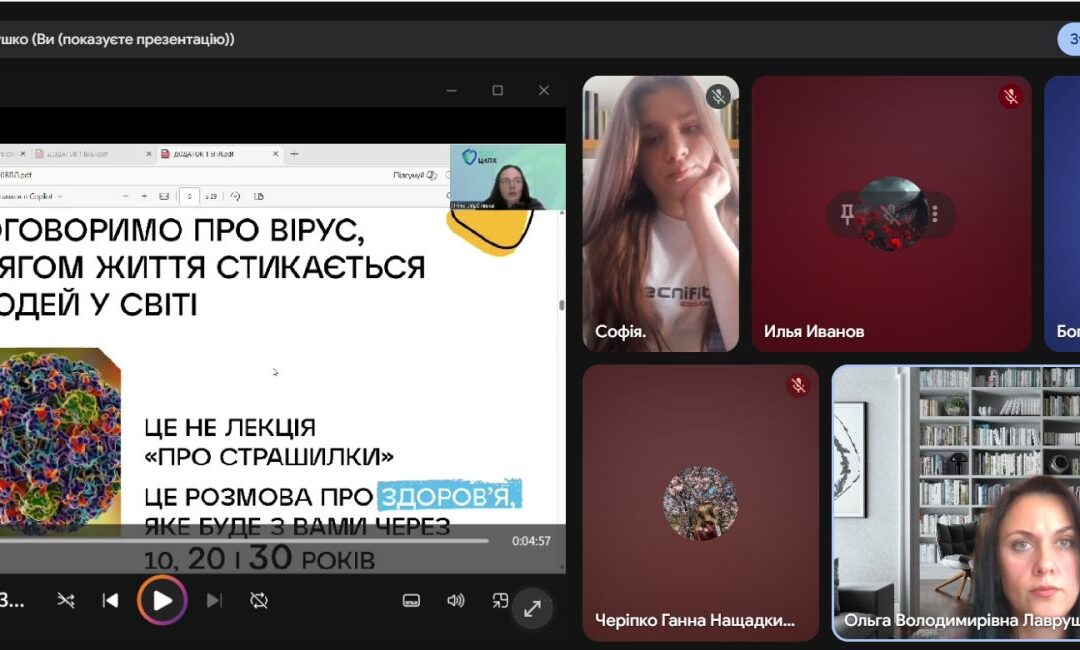The width and height of the screenshot is (1080, 650).
Task: Click the Черіпко Ганна Нащадки name label
Action: point(695,620)
